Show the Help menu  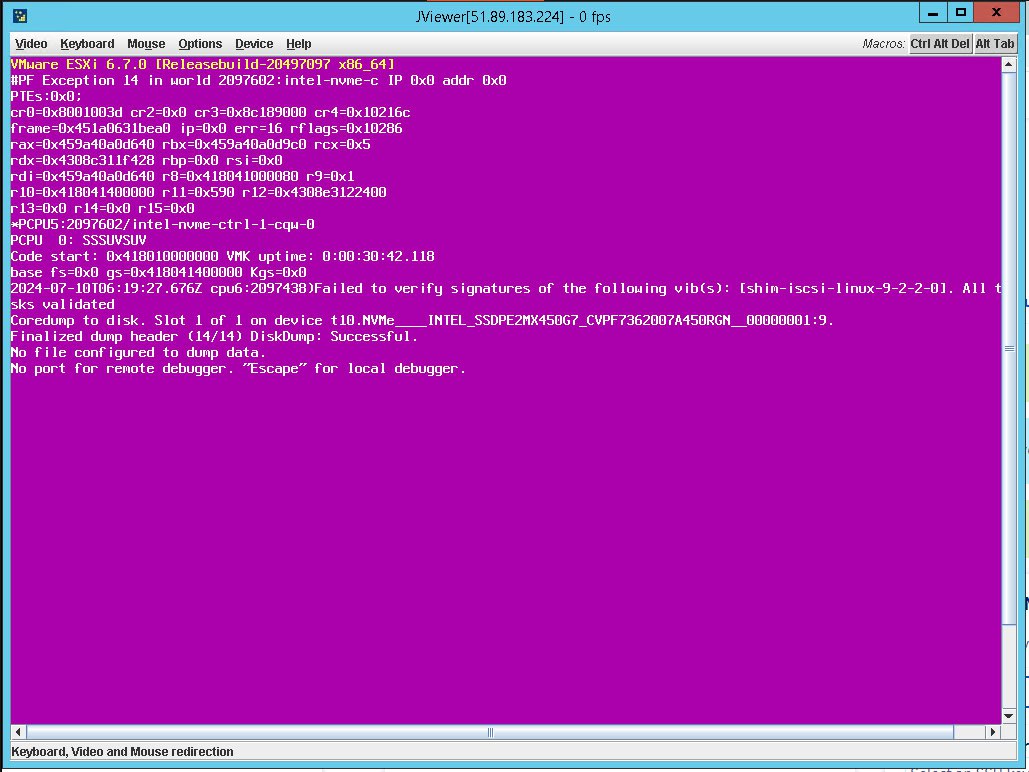pos(298,44)
